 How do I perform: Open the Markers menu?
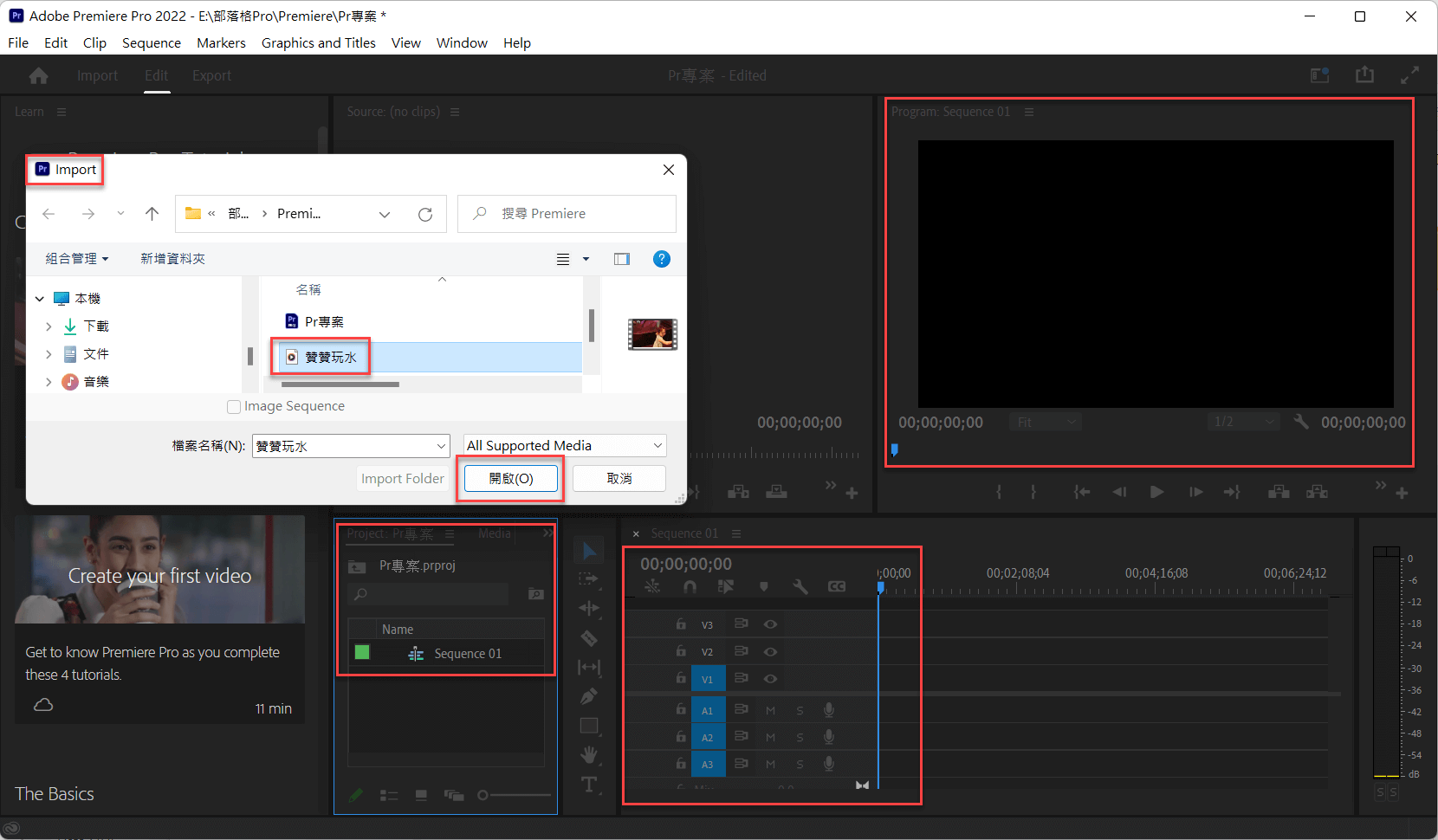coord(221,42)
